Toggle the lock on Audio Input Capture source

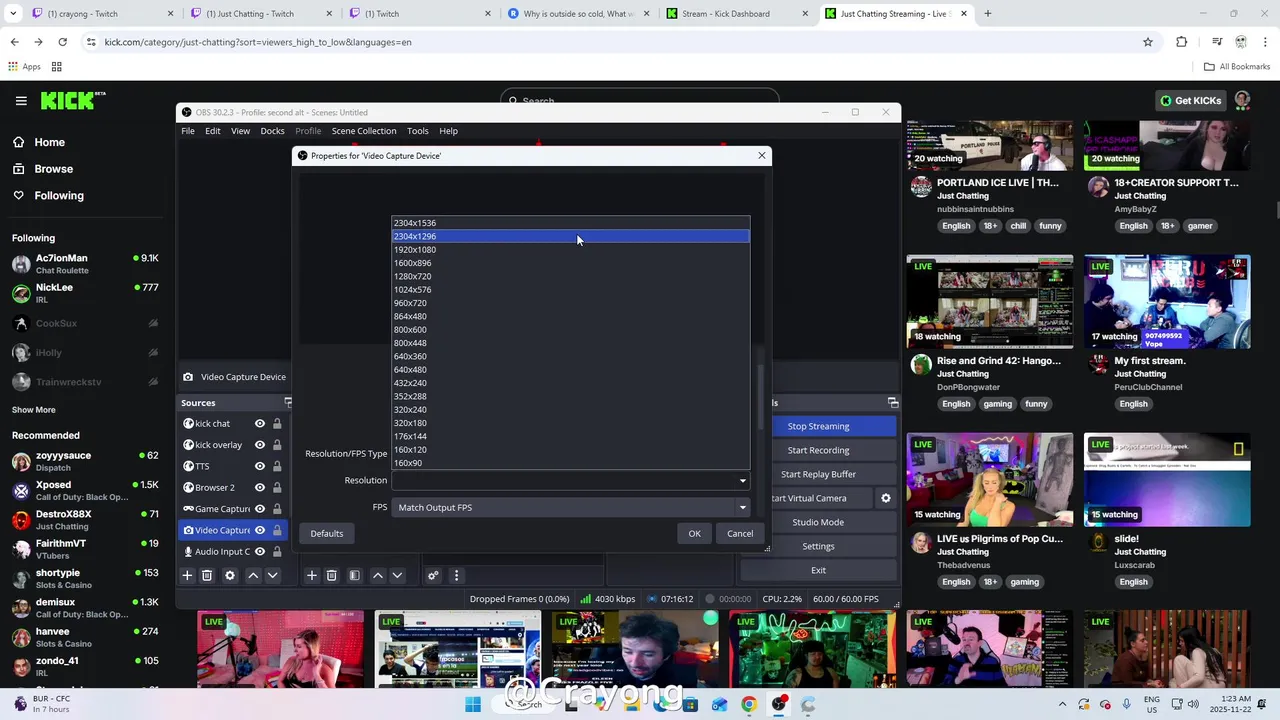coord(277,551)
